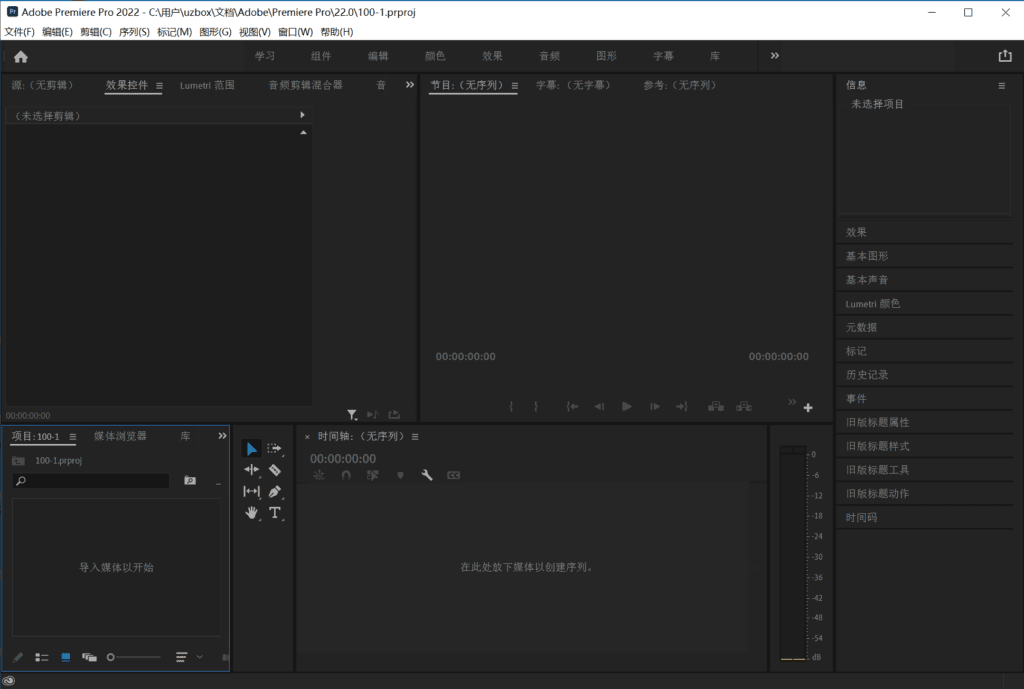Viewport: 1024px width, 689px height.
Task: Select the Track Select Forward tool
Action: click(x=275, y=449)
